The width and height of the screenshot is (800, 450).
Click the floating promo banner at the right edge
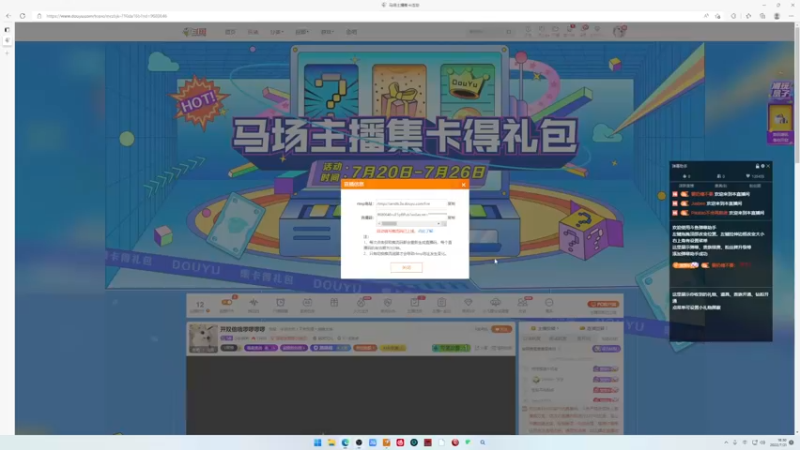tap(780, 113)
